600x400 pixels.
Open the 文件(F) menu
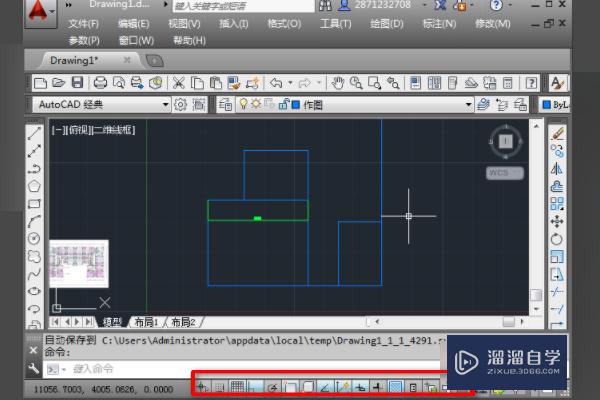coord(83,24)
